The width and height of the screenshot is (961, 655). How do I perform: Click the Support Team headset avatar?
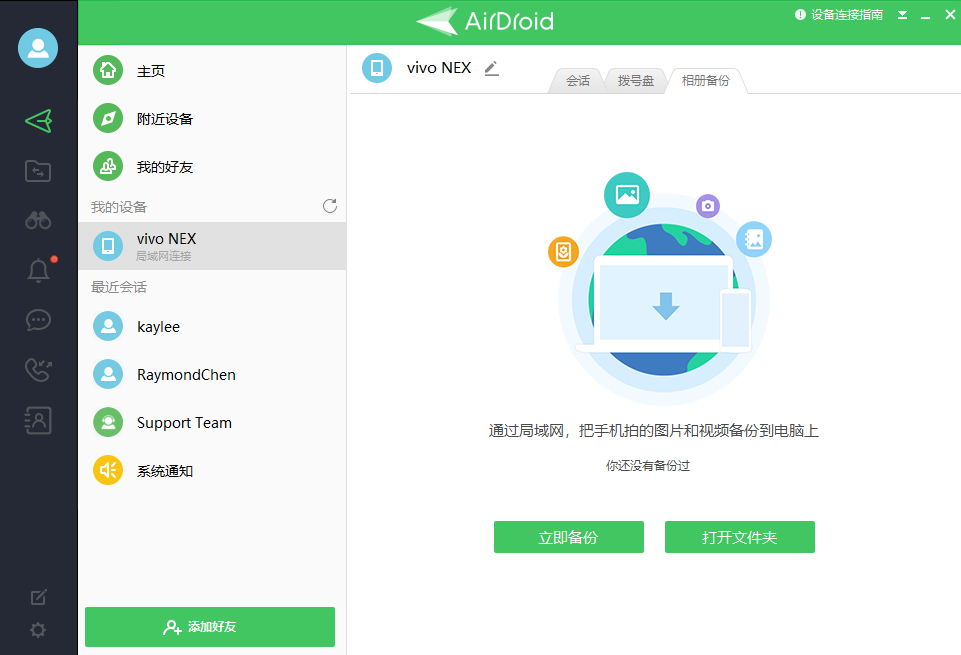point(108,423)
